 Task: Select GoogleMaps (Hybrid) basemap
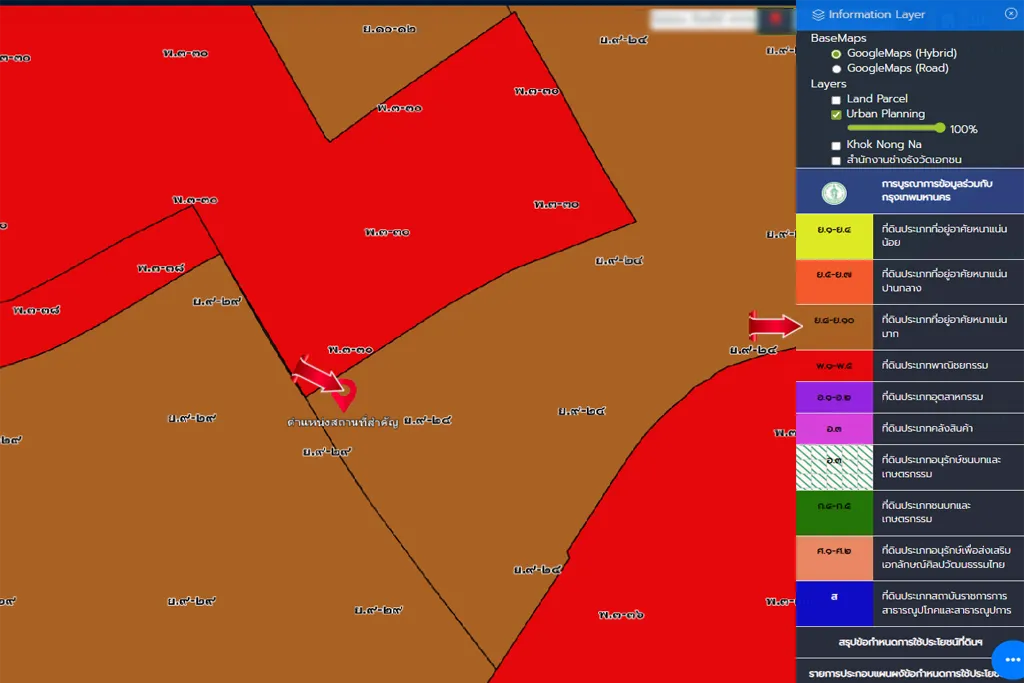836,54
